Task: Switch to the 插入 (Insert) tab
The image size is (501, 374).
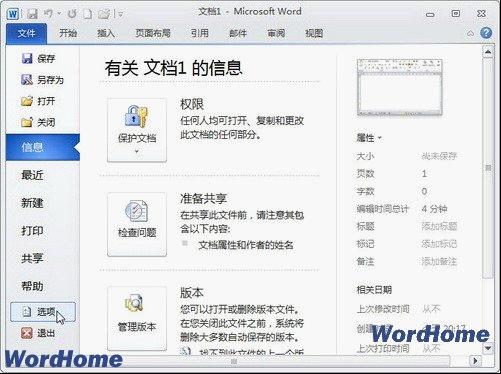Action: (106, 33)
